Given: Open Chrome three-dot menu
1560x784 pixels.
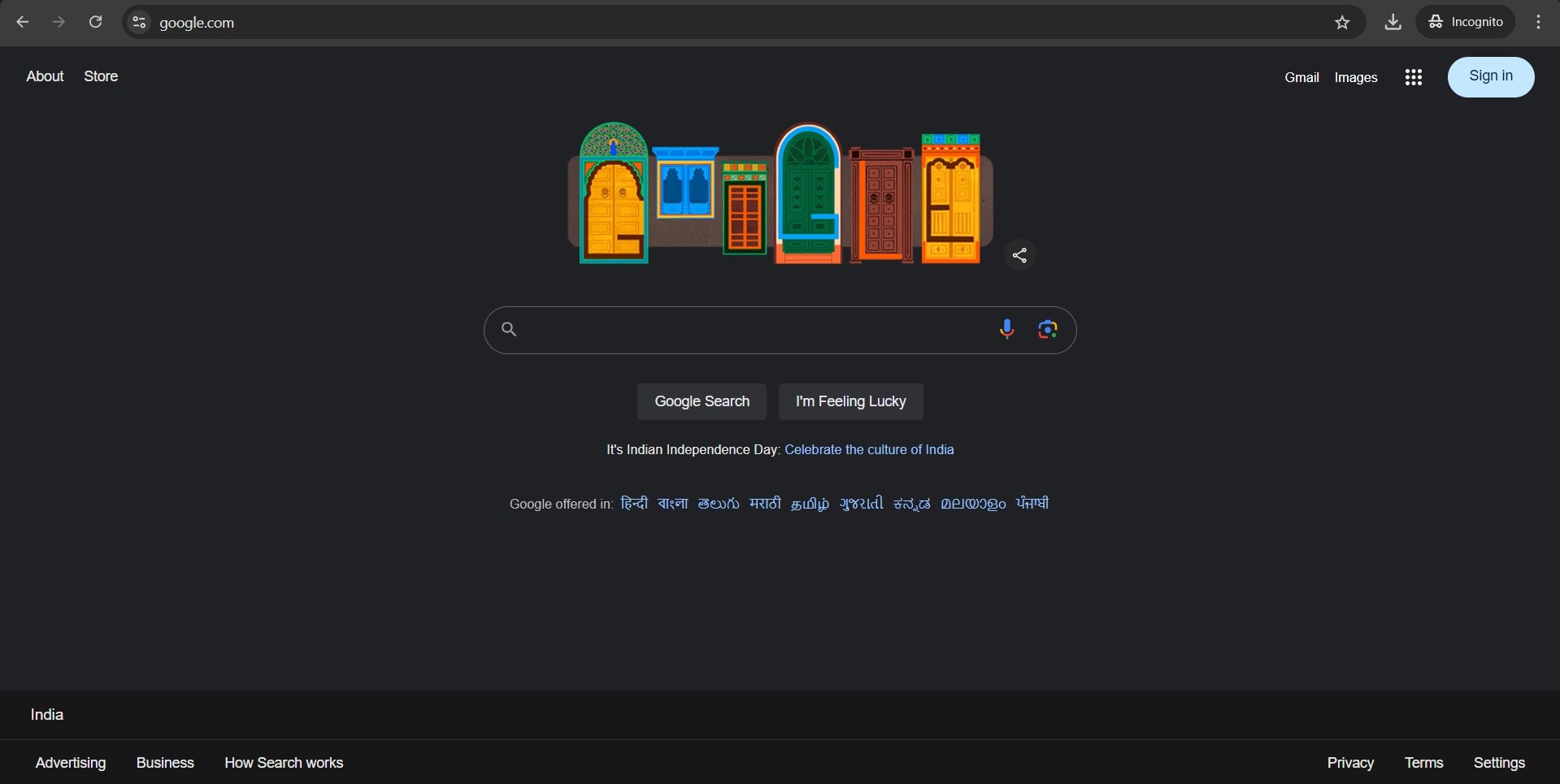Looking at the screenshot, I should [1538, 22].
